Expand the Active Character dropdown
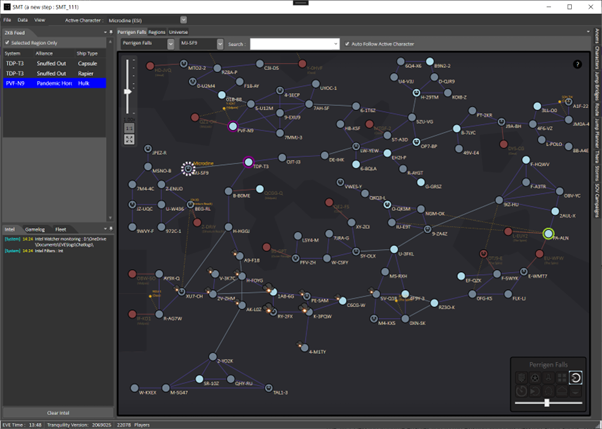 [183, 19]
